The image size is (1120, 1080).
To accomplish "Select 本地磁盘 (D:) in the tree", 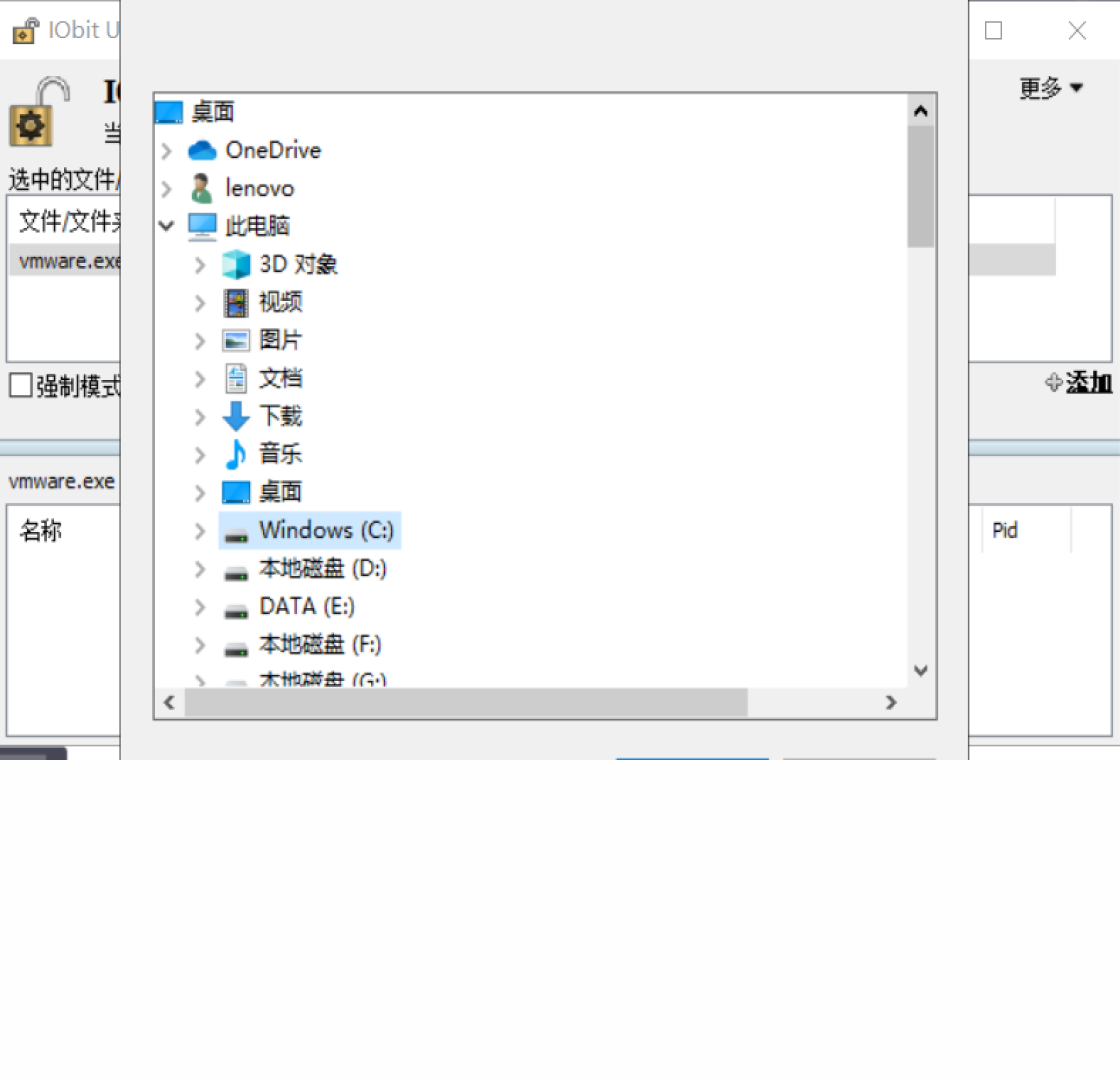I will tap(323, 569).
